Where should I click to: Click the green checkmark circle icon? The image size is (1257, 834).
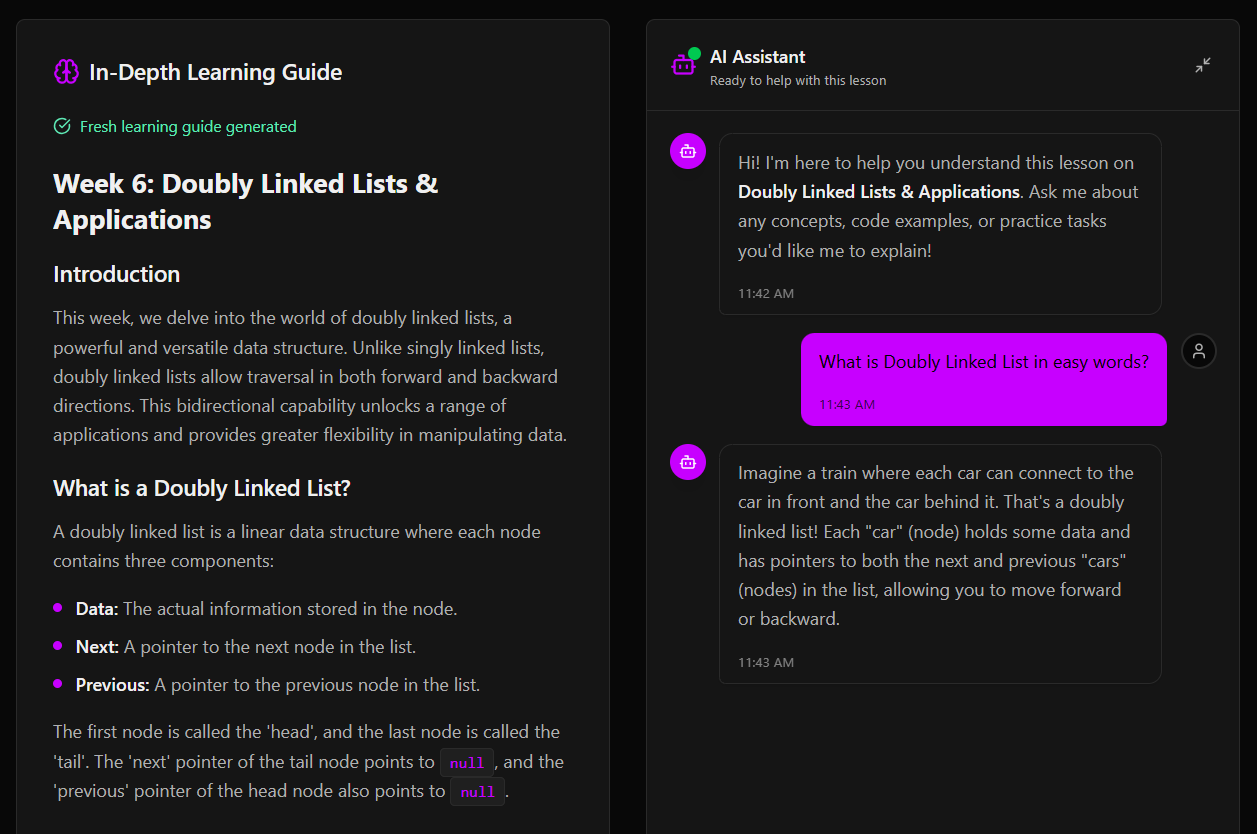(x=62, y=126)
